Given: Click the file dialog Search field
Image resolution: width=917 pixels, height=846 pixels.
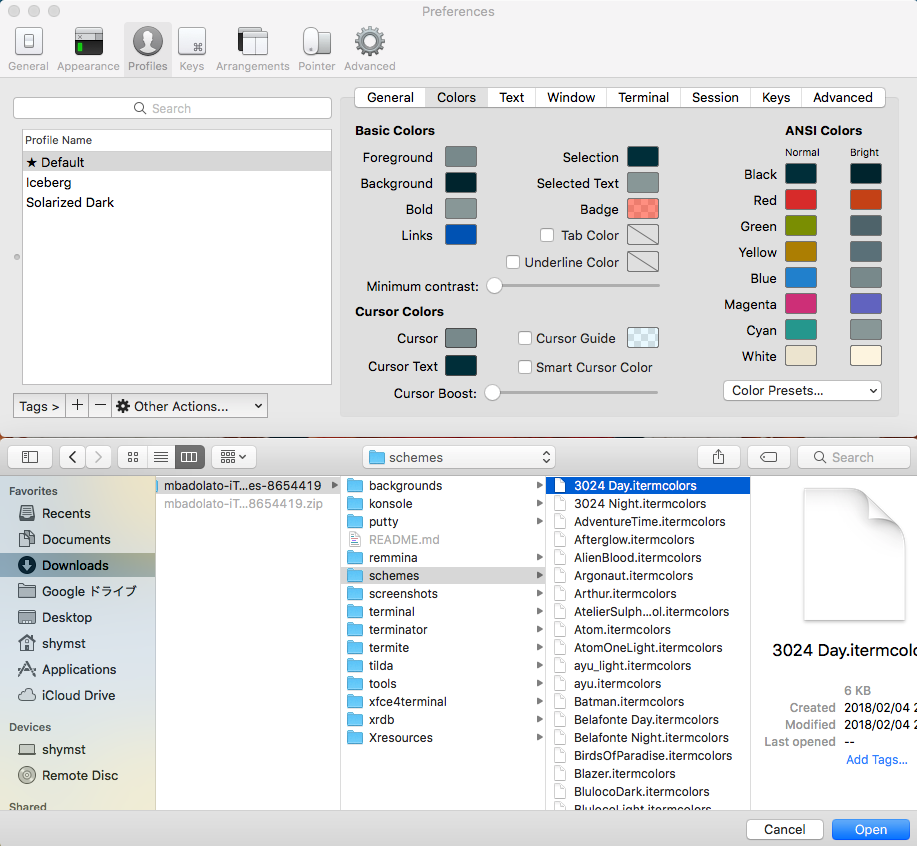Looking at the screenshot, I should tap(854, 457).
